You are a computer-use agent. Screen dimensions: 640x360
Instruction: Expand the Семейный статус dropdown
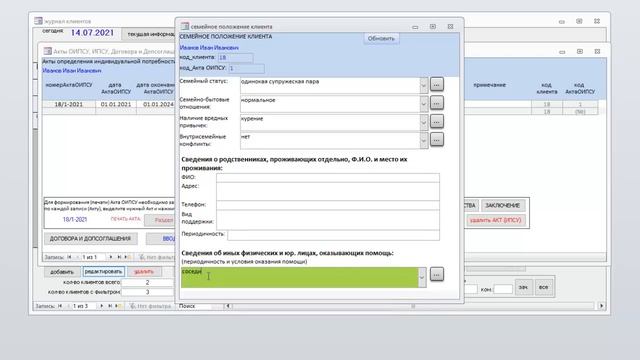tap(424, 85)
